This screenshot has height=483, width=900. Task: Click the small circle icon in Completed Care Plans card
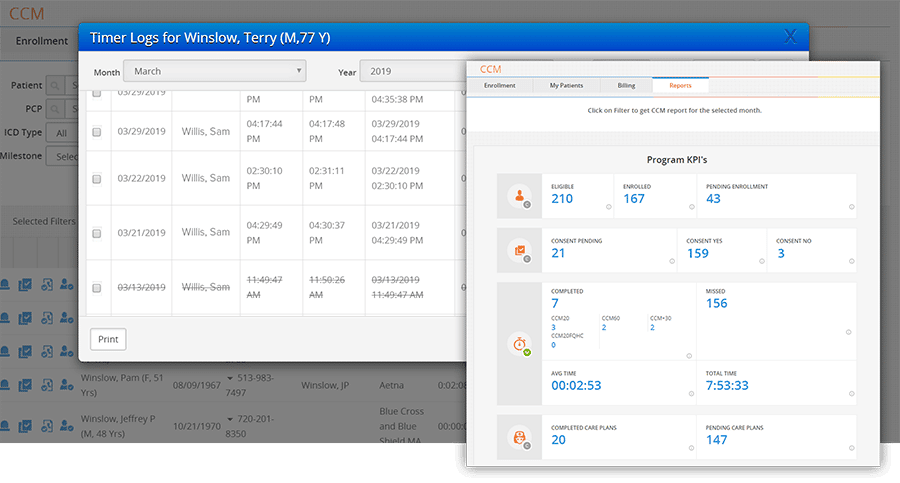coord(691,448)
